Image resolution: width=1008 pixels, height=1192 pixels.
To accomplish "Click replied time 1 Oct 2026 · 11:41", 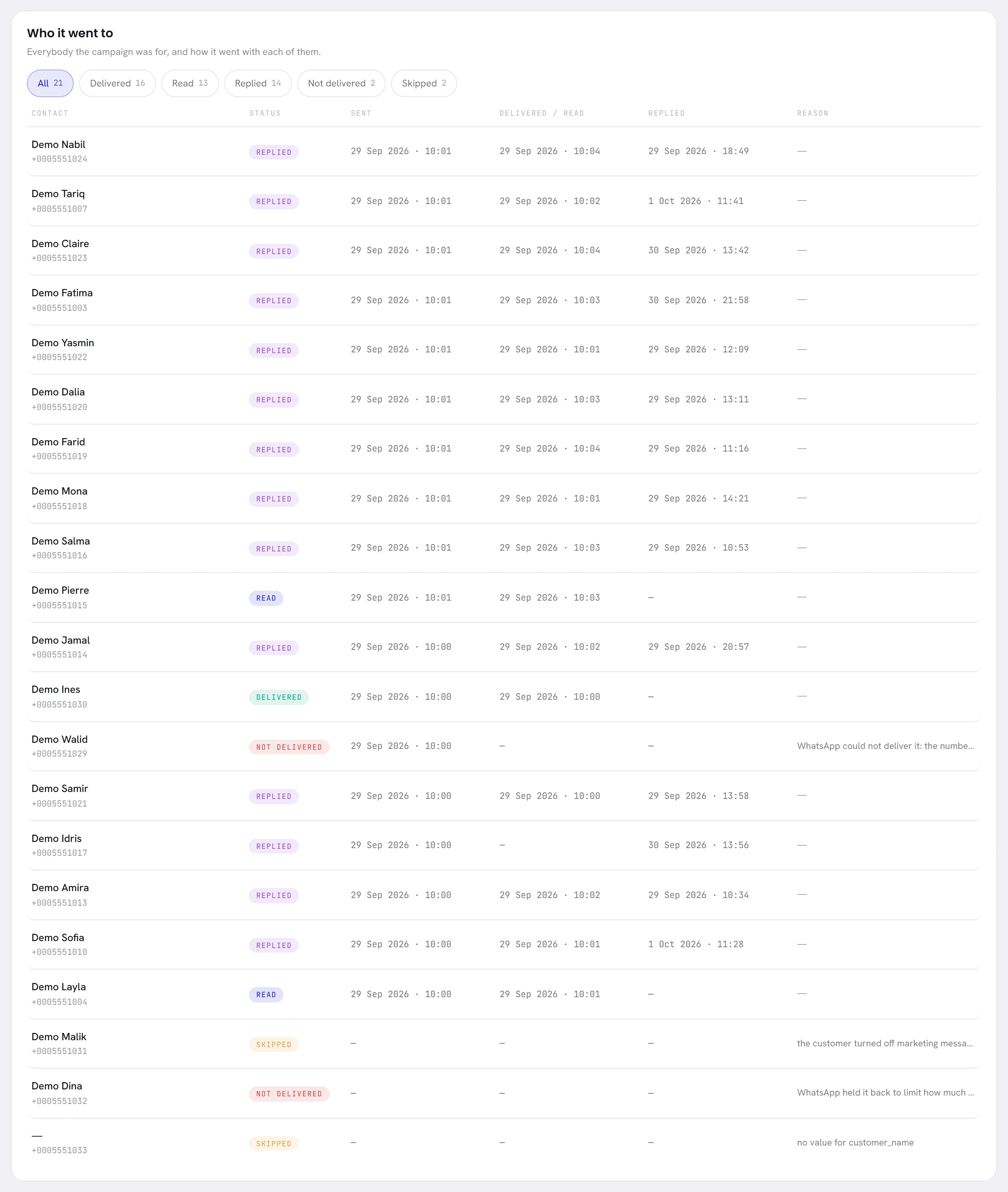I will (x=695, y=201).
